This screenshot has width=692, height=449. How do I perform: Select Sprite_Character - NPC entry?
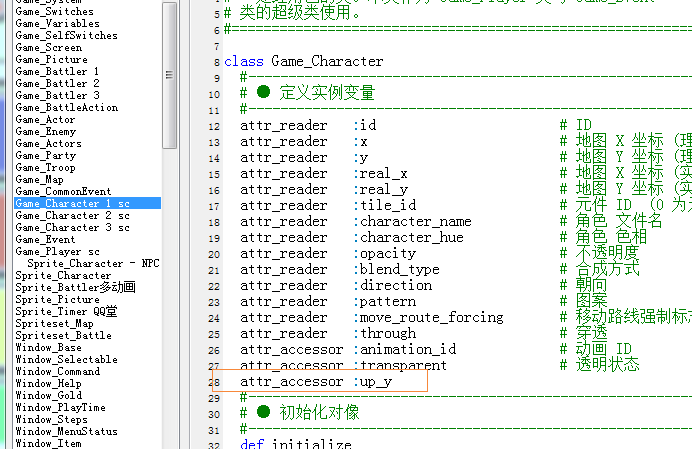click(x=93, y=263)
